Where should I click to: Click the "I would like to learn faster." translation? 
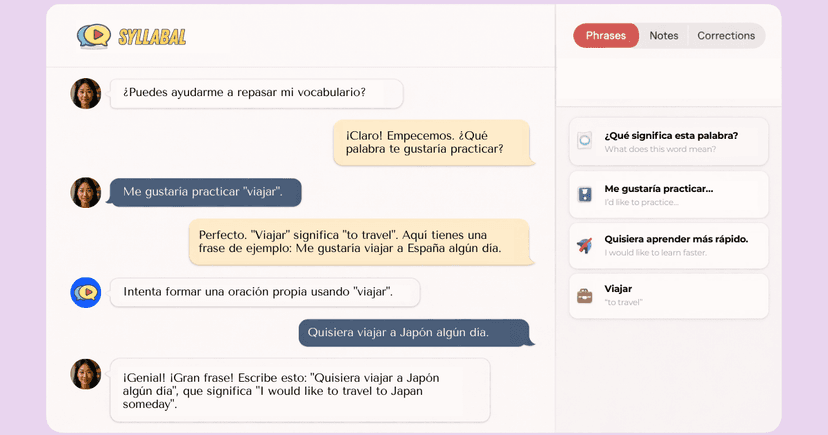[x=655, y=253]
